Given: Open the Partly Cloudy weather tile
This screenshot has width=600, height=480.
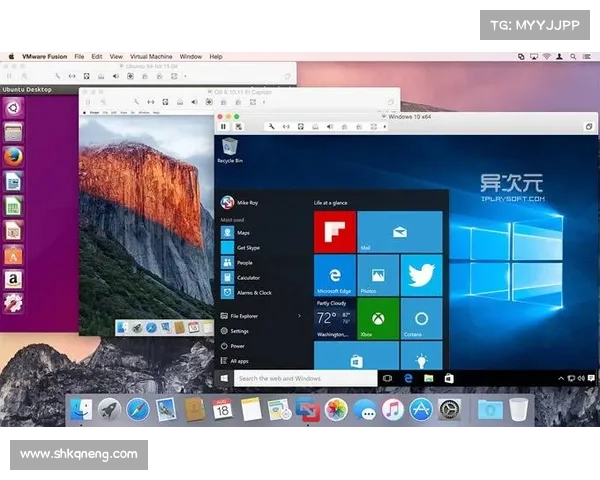Looking at the screenshot, I should [x=335, y=318].
